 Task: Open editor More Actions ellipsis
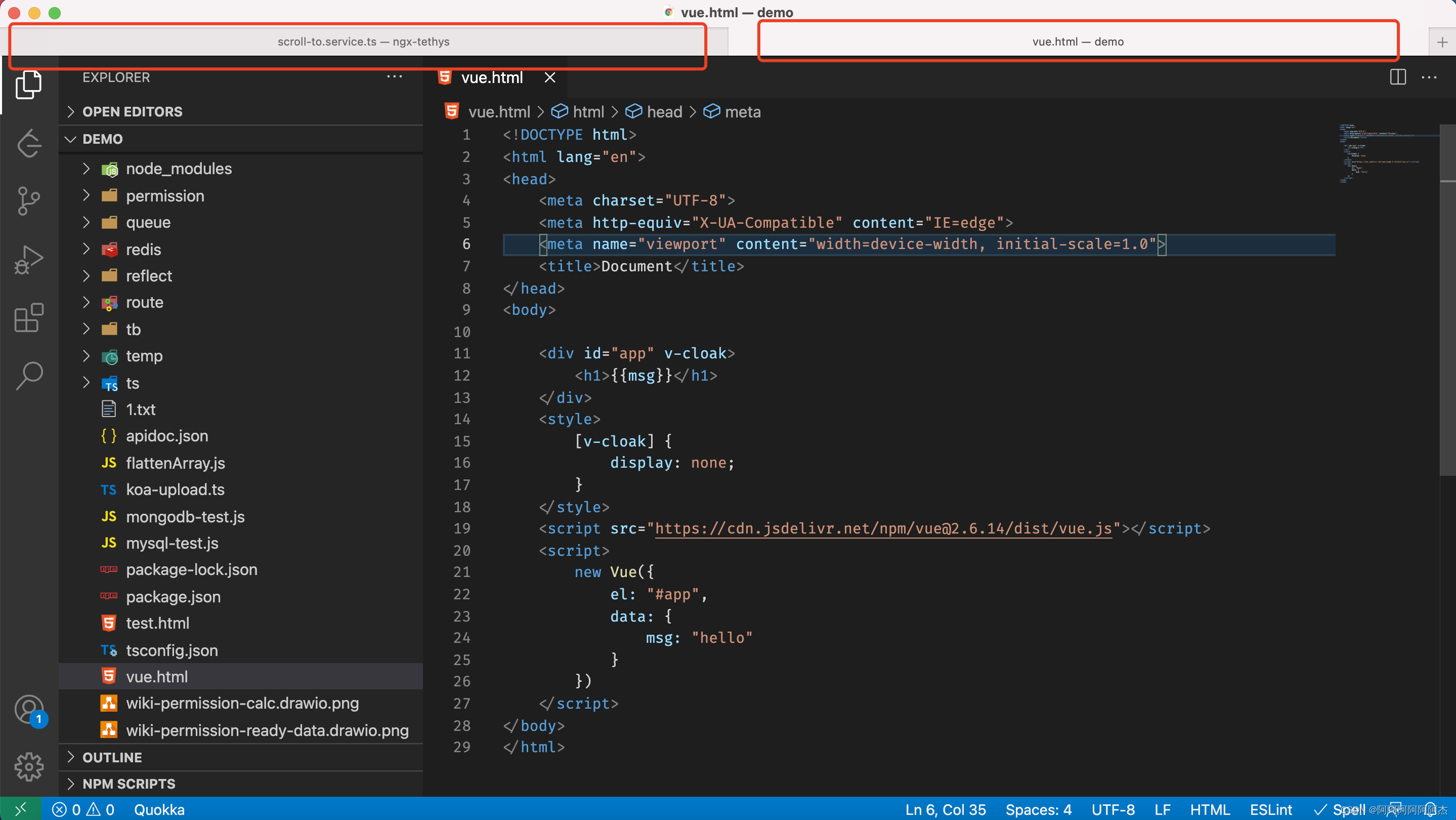[x=1429, y=77]
